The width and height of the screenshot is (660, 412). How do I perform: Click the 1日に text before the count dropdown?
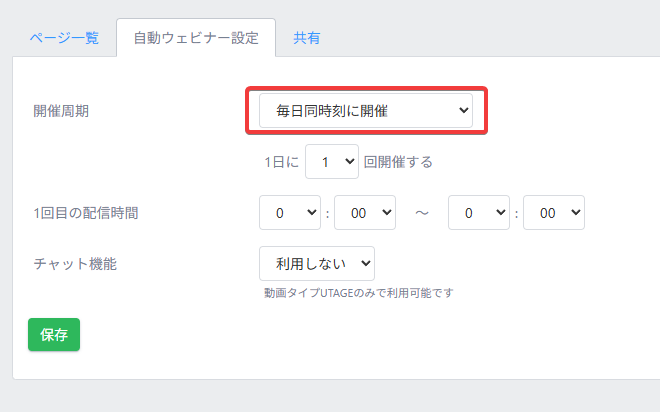(x=278, y=161)
